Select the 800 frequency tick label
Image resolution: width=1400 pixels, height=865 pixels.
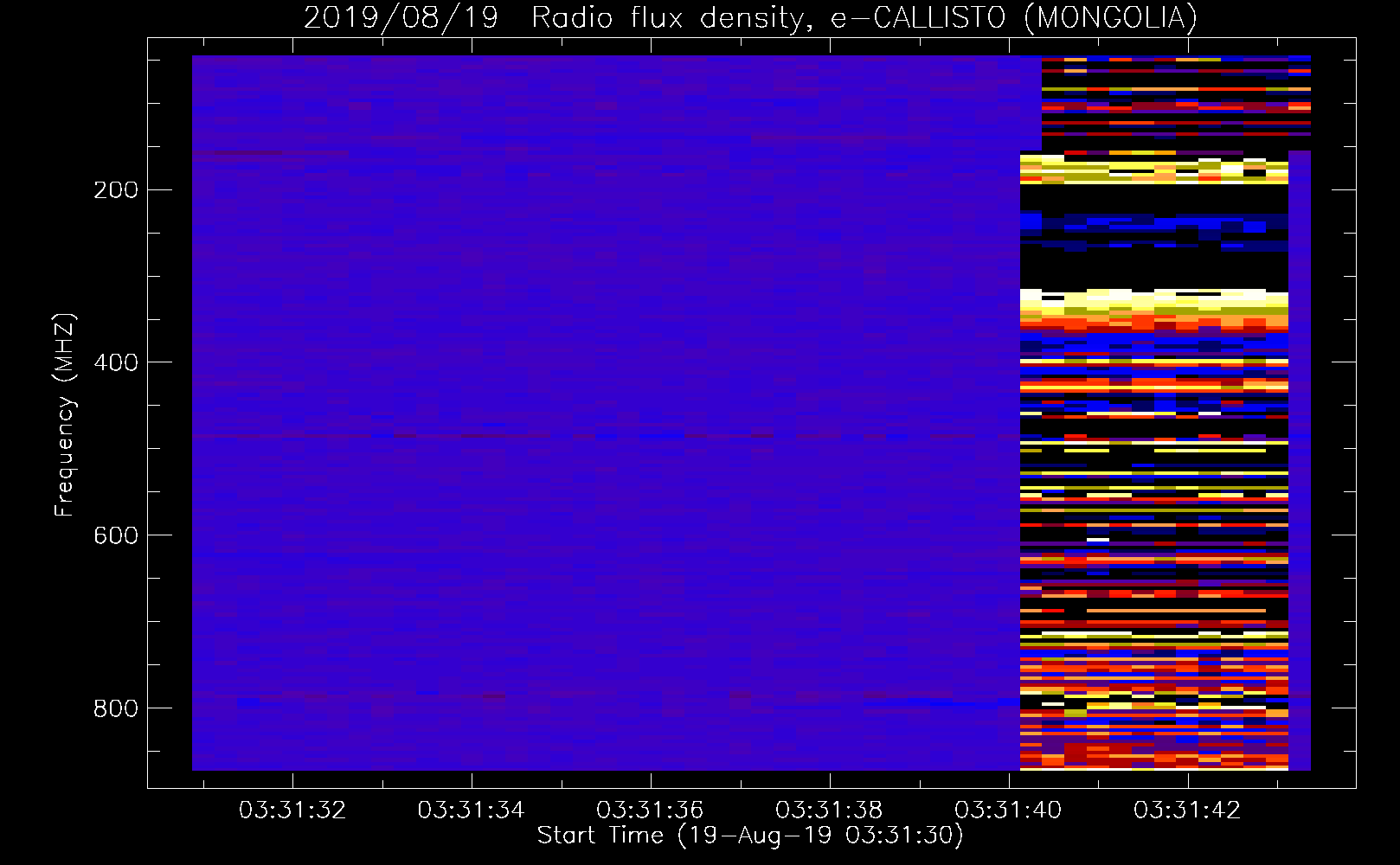[x=116, y=708]
